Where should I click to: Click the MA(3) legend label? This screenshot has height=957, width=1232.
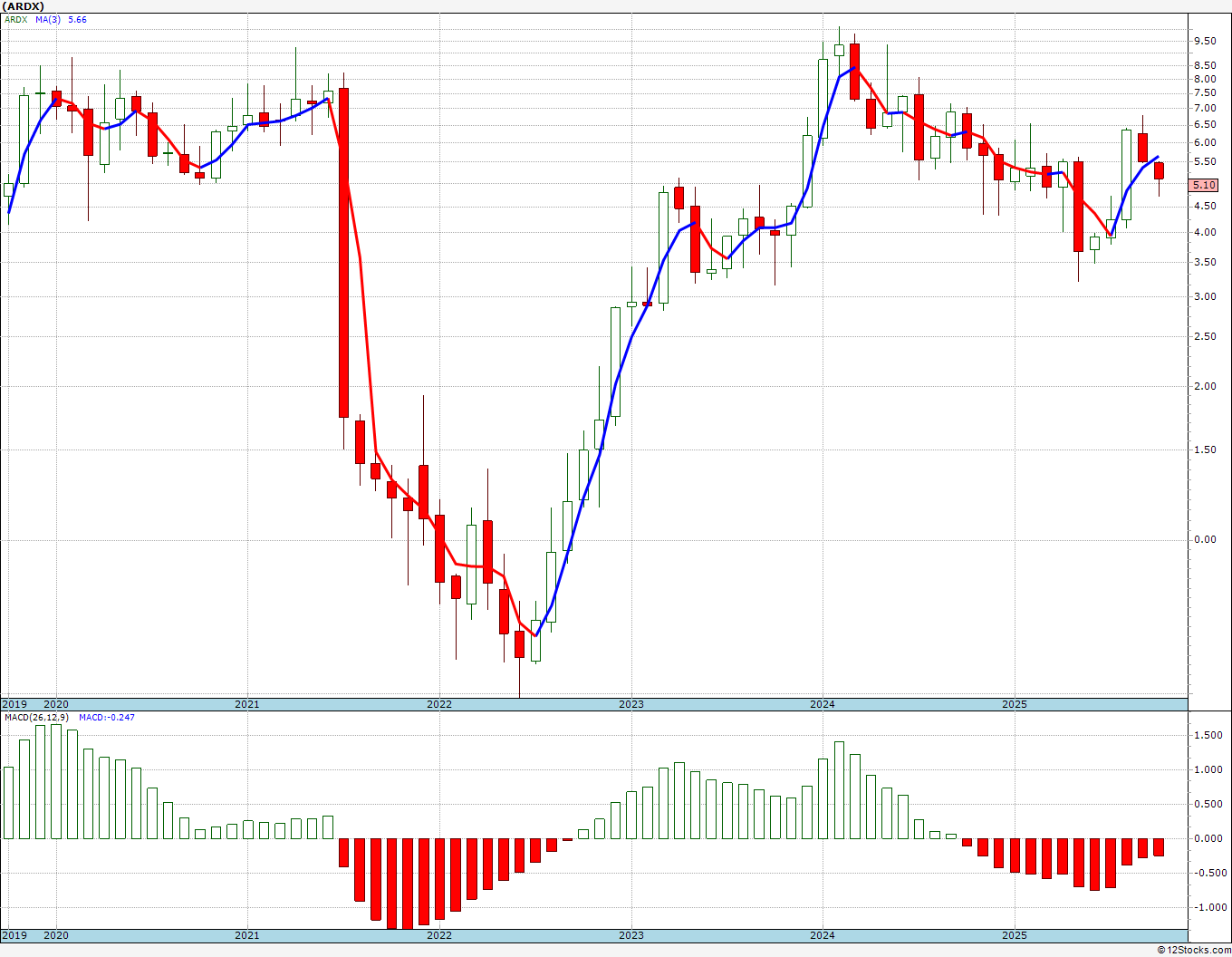point(48,19)
